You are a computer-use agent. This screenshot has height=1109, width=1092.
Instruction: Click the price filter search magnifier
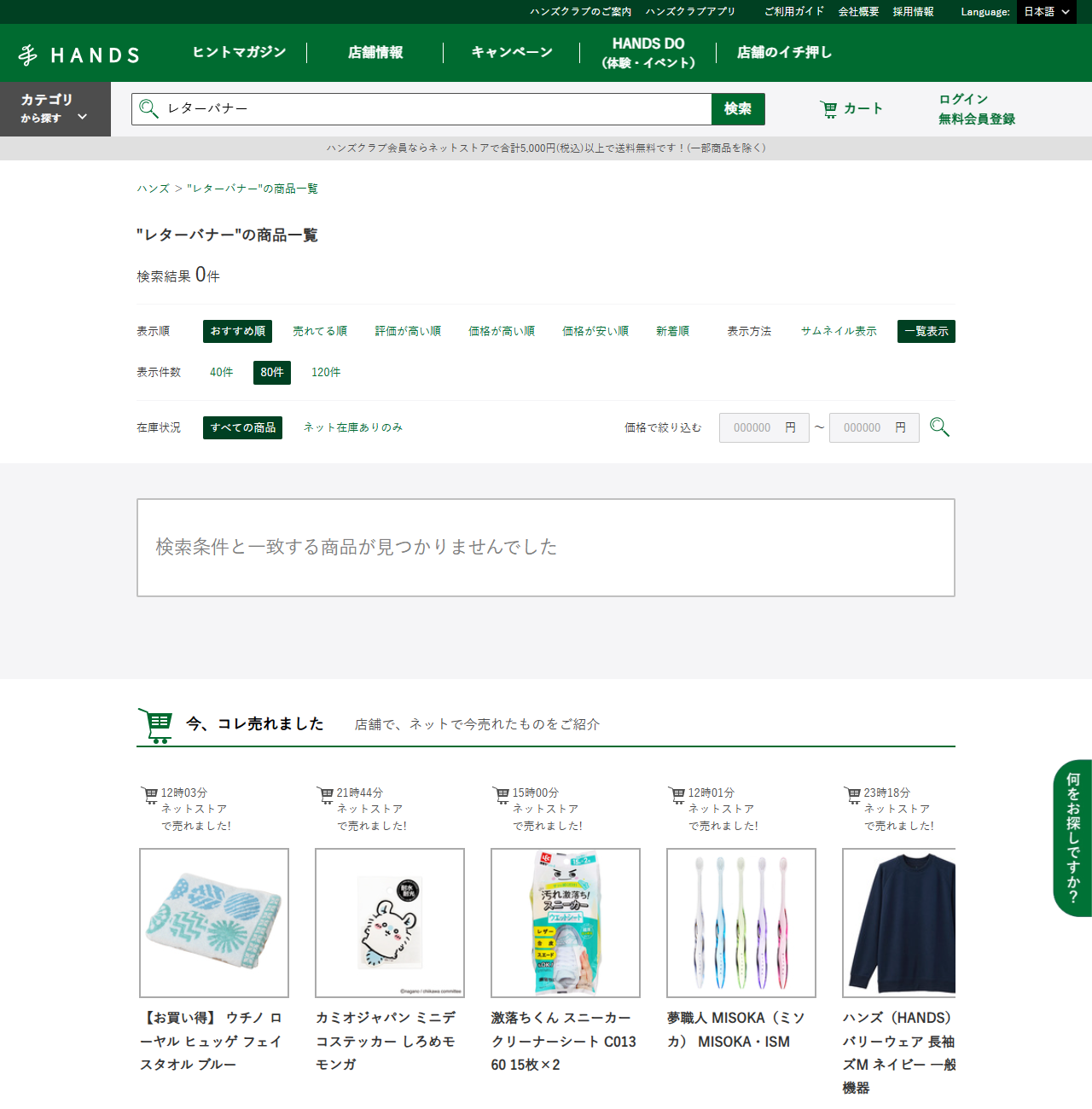tap(939, 427)
